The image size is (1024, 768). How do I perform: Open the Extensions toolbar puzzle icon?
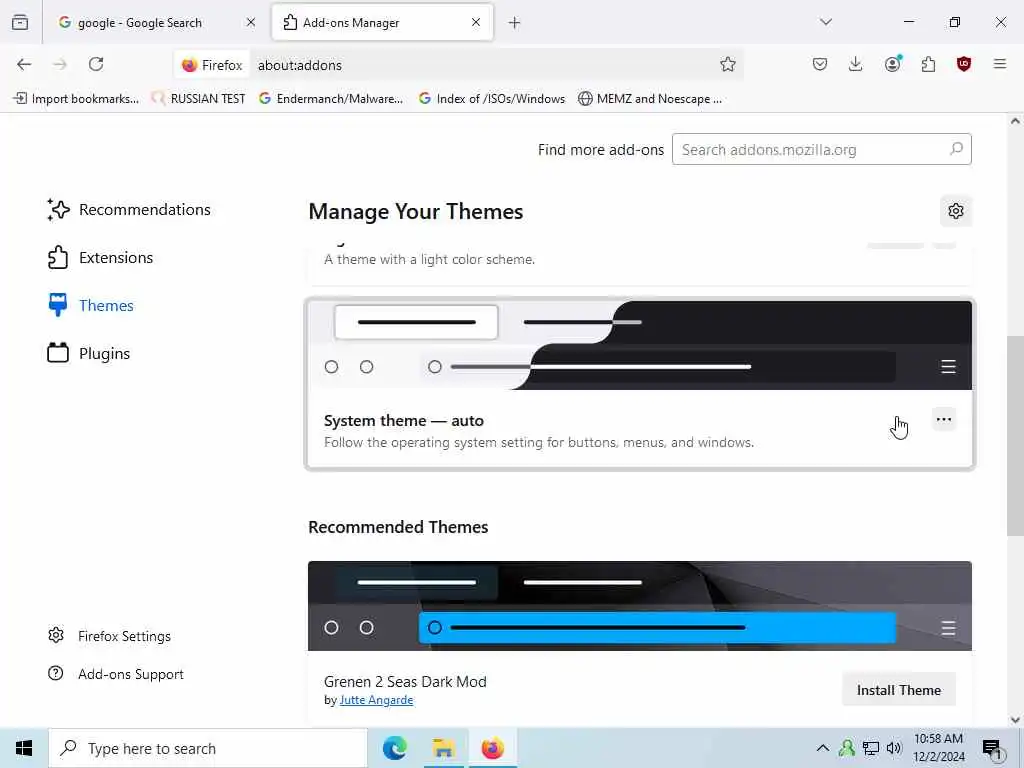coord(928,64)
